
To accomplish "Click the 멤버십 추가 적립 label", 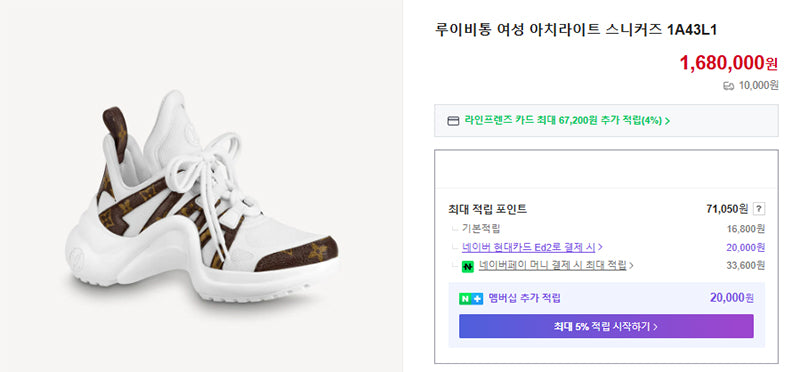I will pos(524,299).
